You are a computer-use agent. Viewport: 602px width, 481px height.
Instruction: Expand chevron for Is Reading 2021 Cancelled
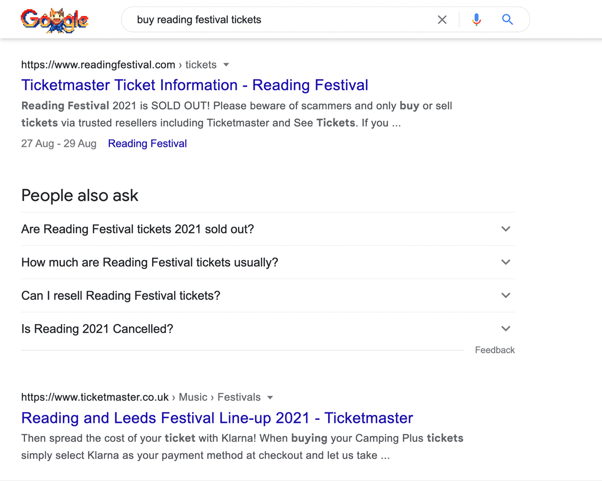tap(505, 328)
